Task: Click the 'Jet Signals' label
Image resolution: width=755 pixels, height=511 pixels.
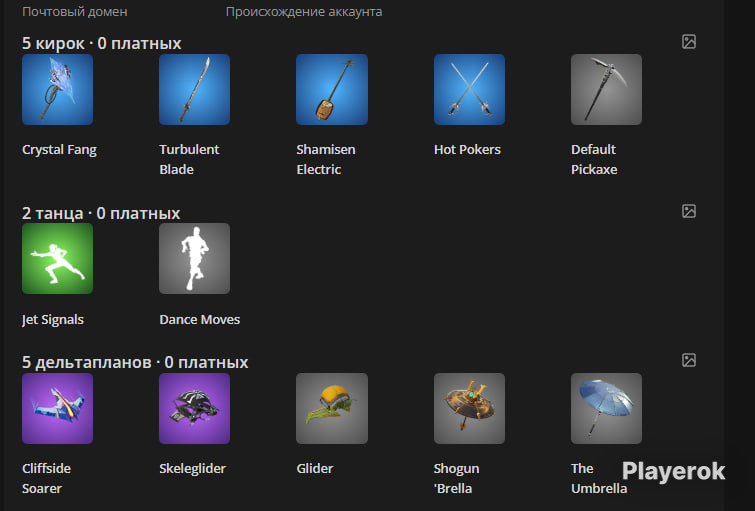Action: pos(53,320)
